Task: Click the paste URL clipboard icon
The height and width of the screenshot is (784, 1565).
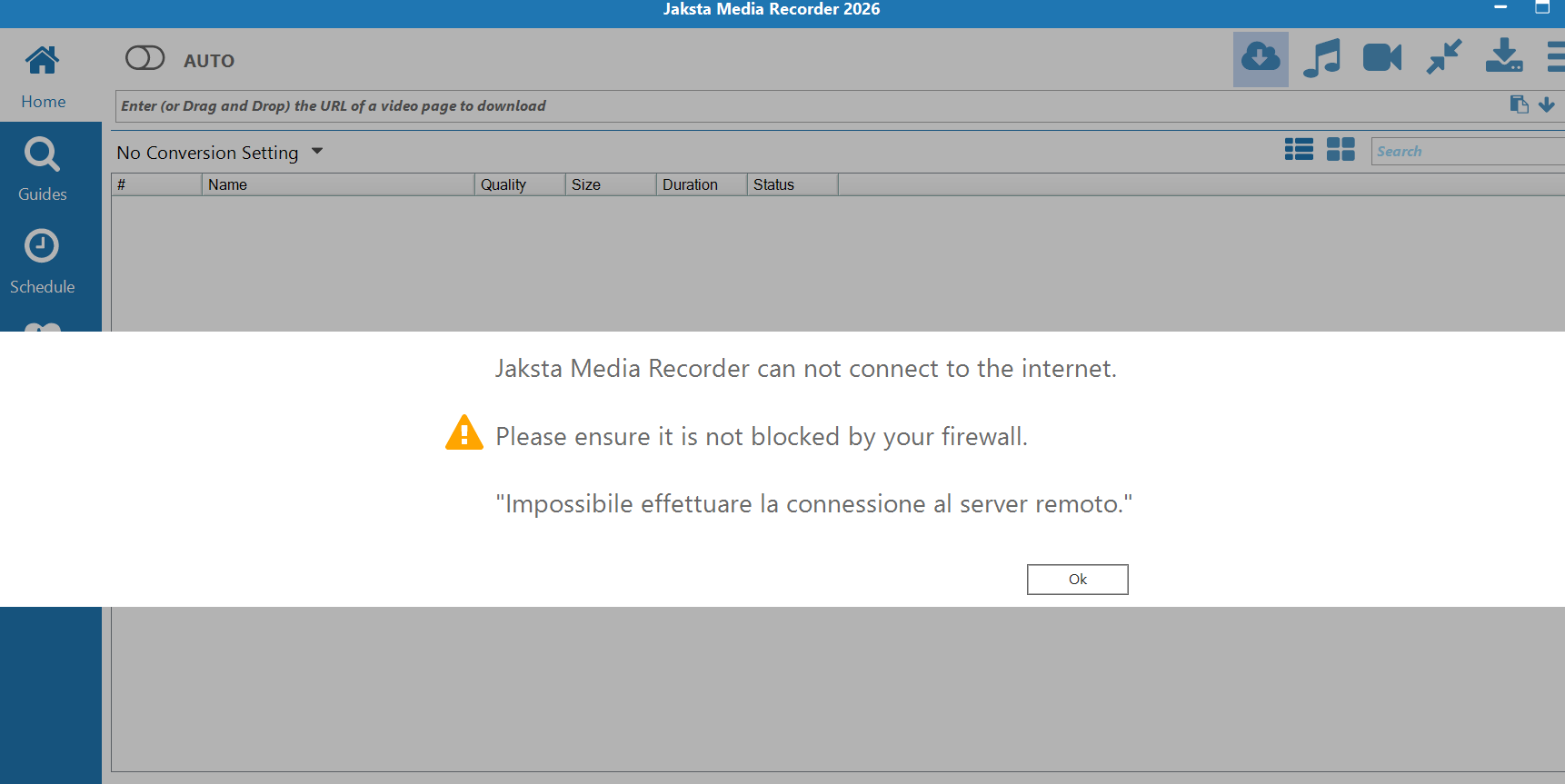Action: pos(1519,104)
